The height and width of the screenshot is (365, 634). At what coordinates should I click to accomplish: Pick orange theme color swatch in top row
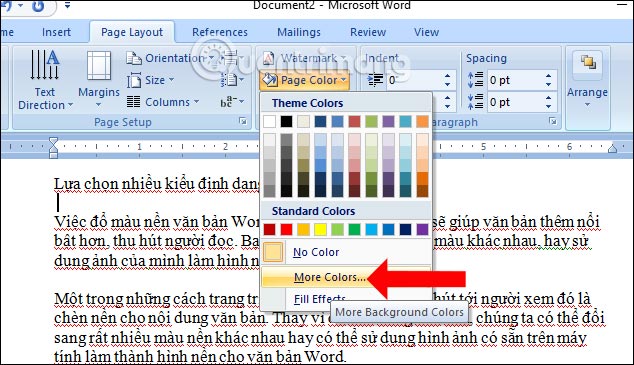[x=422, y=121]
